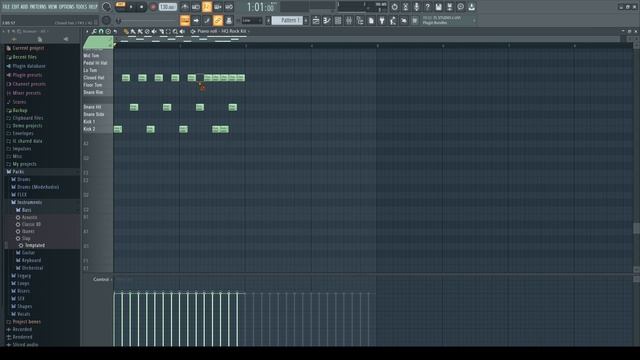
Task: Click the Play button in the transport
Action: pos(131,7)
